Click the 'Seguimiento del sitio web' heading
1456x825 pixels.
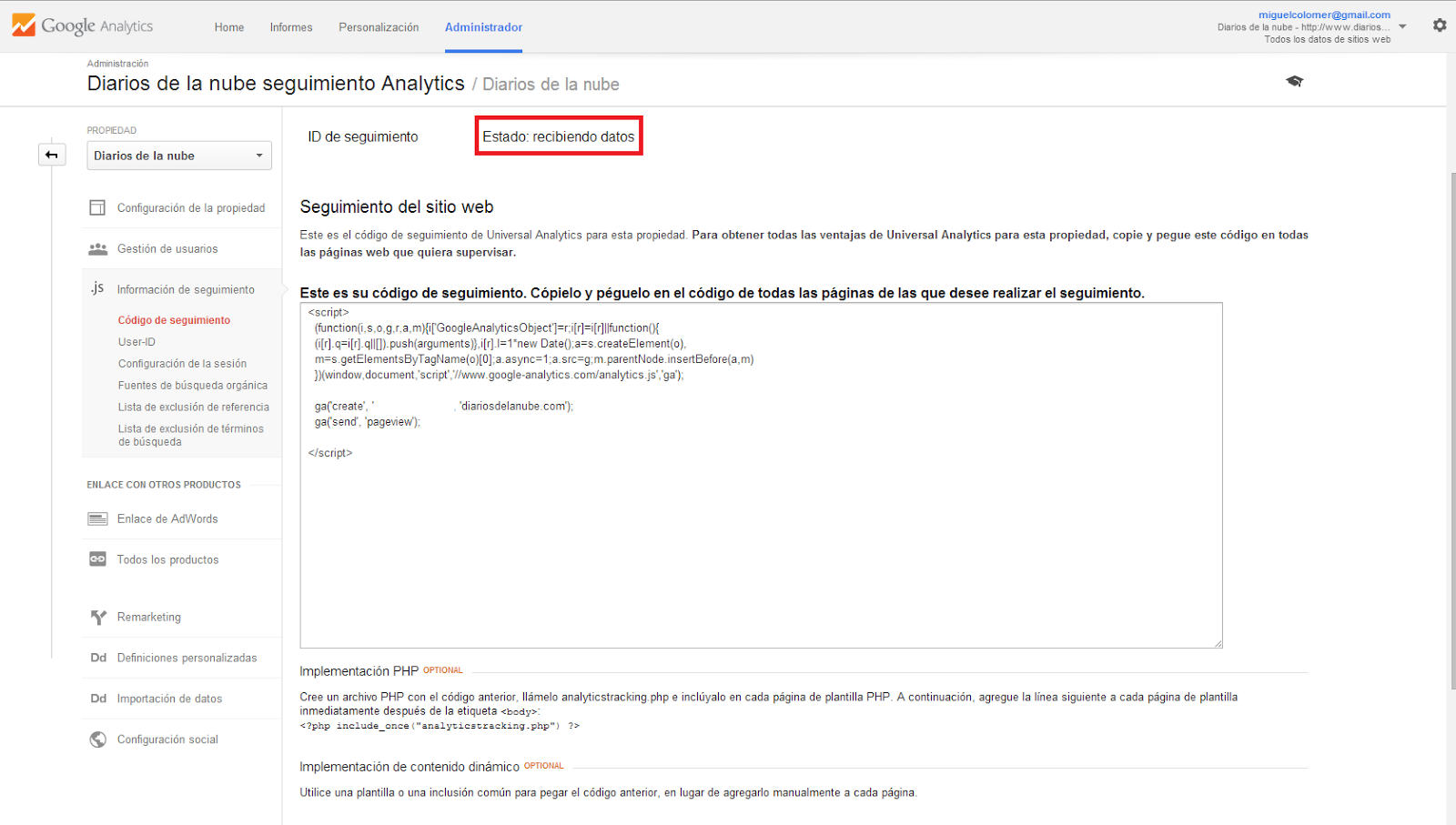(397, 207)
